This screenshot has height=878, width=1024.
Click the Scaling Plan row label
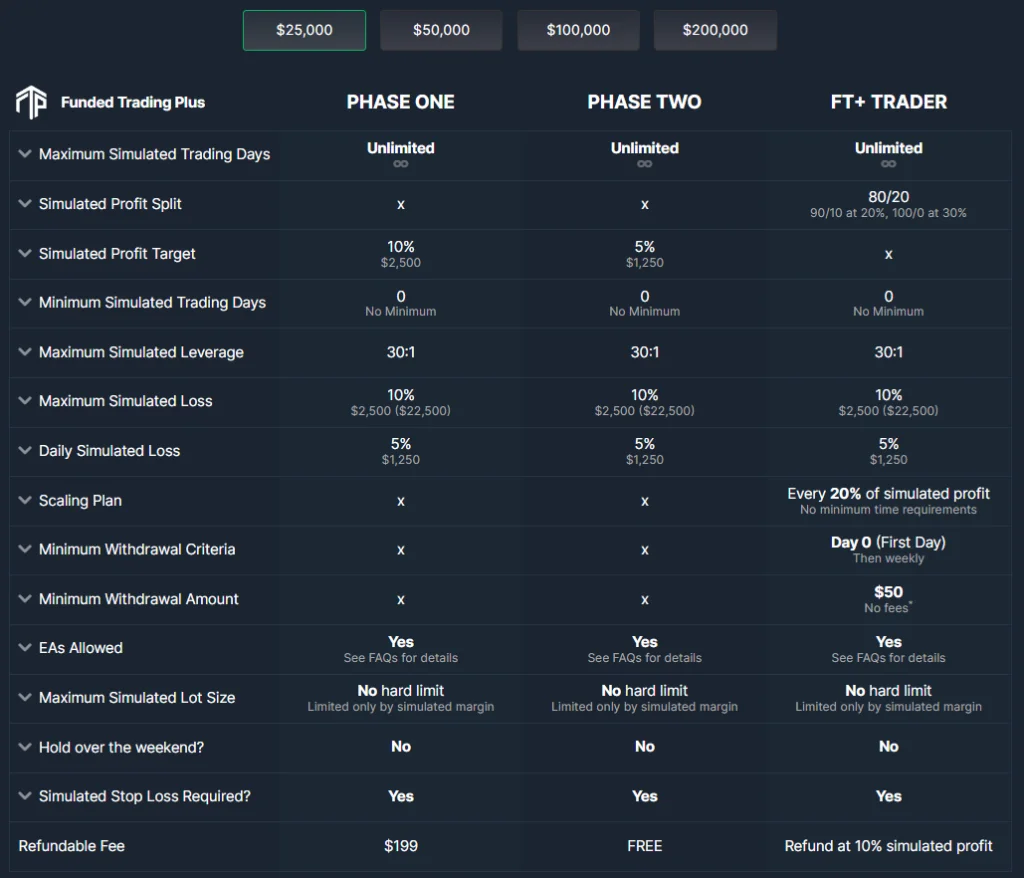[x=80, y=500]
